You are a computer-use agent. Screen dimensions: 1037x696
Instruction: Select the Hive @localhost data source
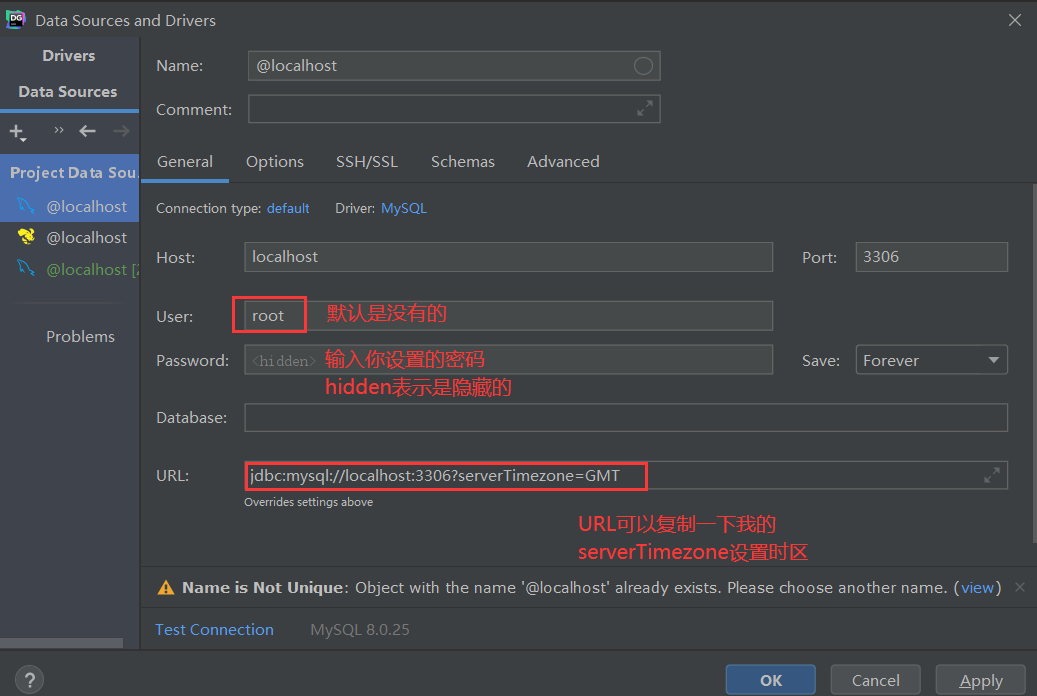coord(86,238)
